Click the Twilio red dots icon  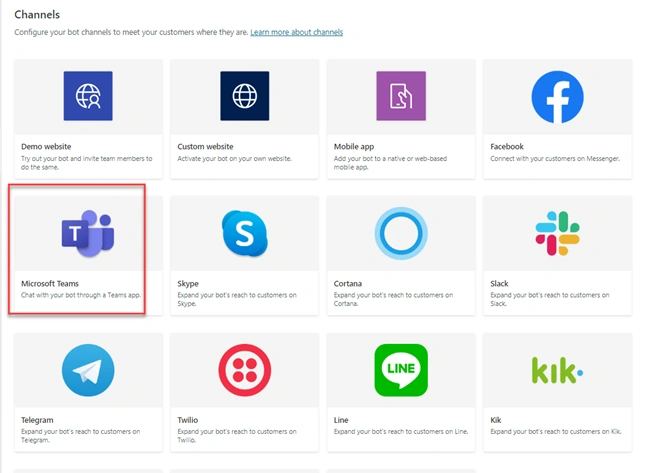coord(245,370)
